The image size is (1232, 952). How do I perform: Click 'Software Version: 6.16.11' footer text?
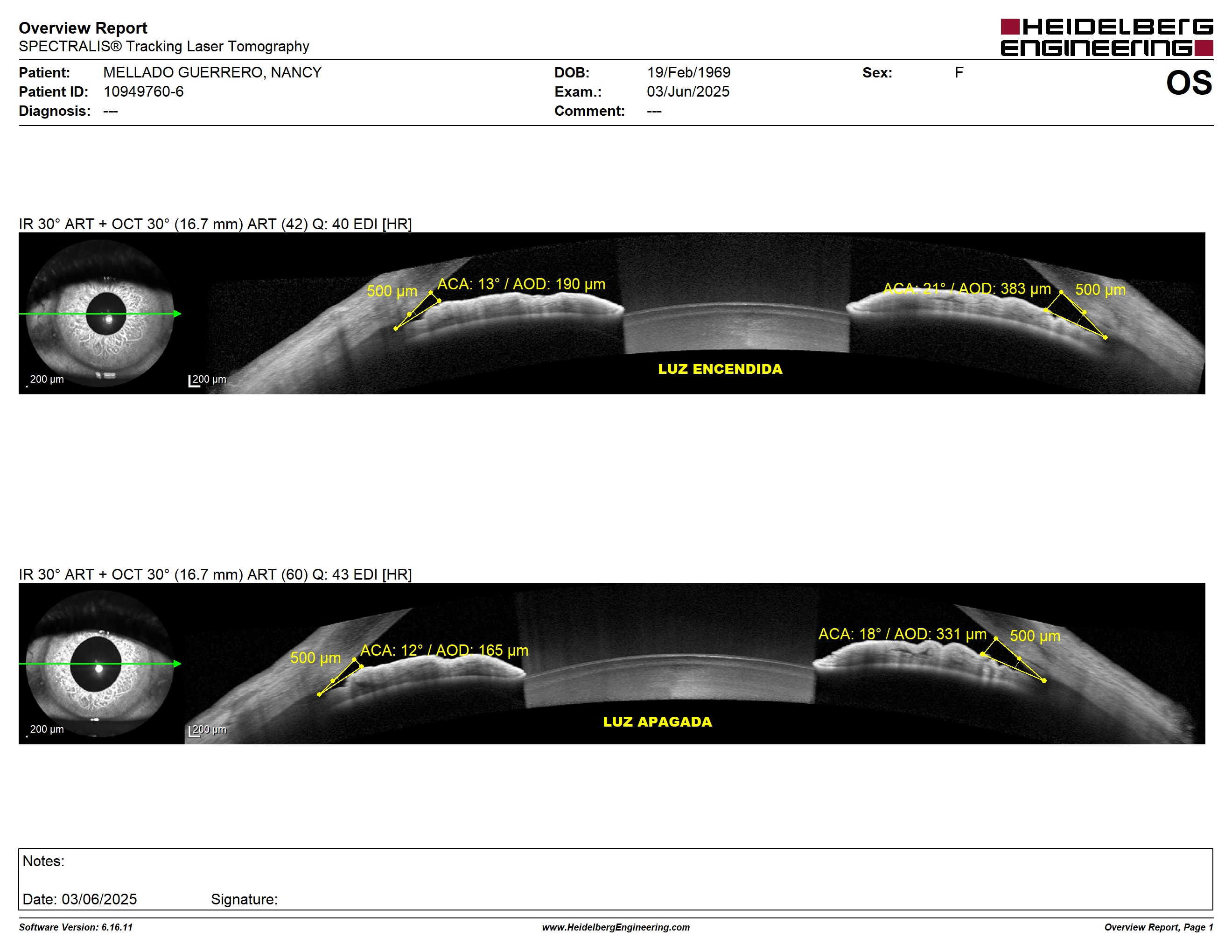tap(76, 927)
